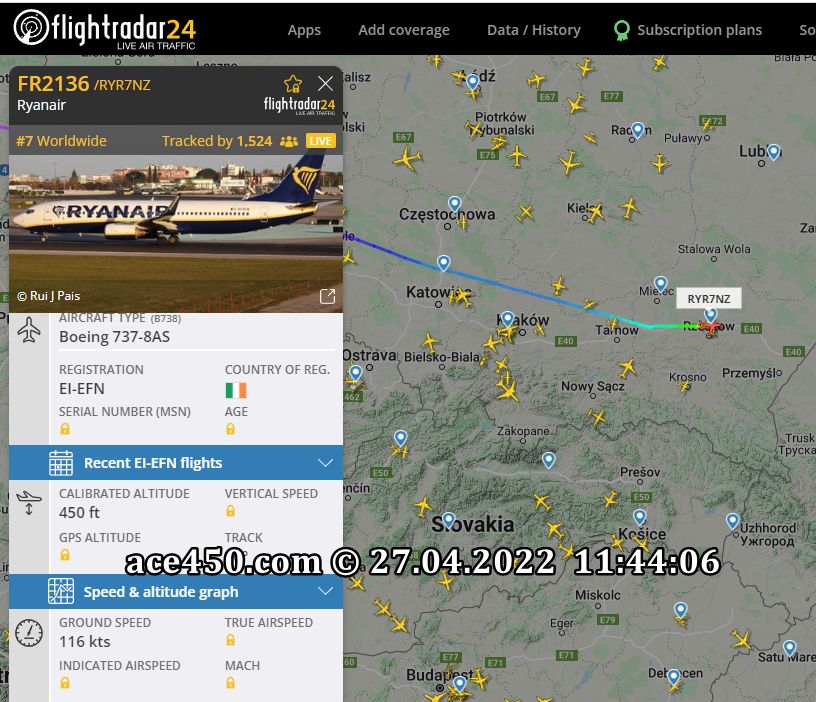Click the LIVE badge
This screenshot has width=816, height=702.
click(321, 141)
